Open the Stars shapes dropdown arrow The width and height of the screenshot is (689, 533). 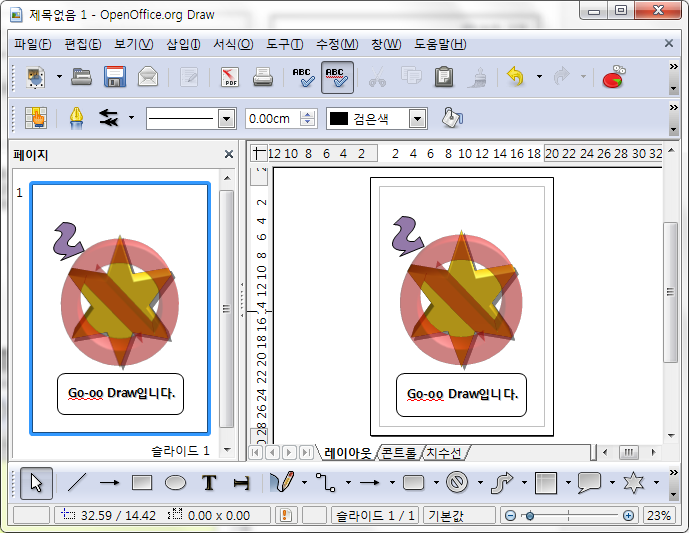656,482
